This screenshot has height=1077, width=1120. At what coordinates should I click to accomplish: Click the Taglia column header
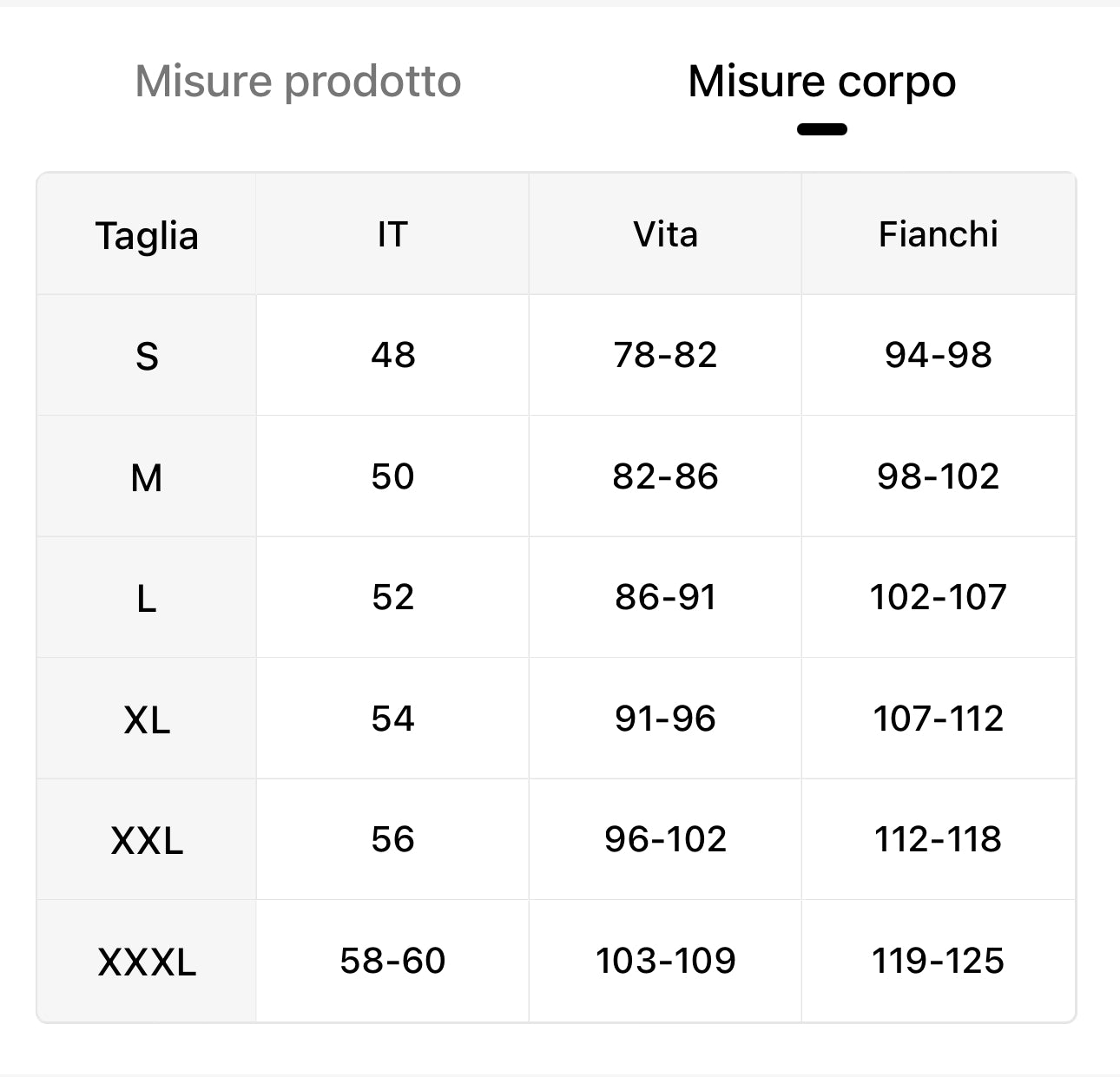click(x=147, y=235)
